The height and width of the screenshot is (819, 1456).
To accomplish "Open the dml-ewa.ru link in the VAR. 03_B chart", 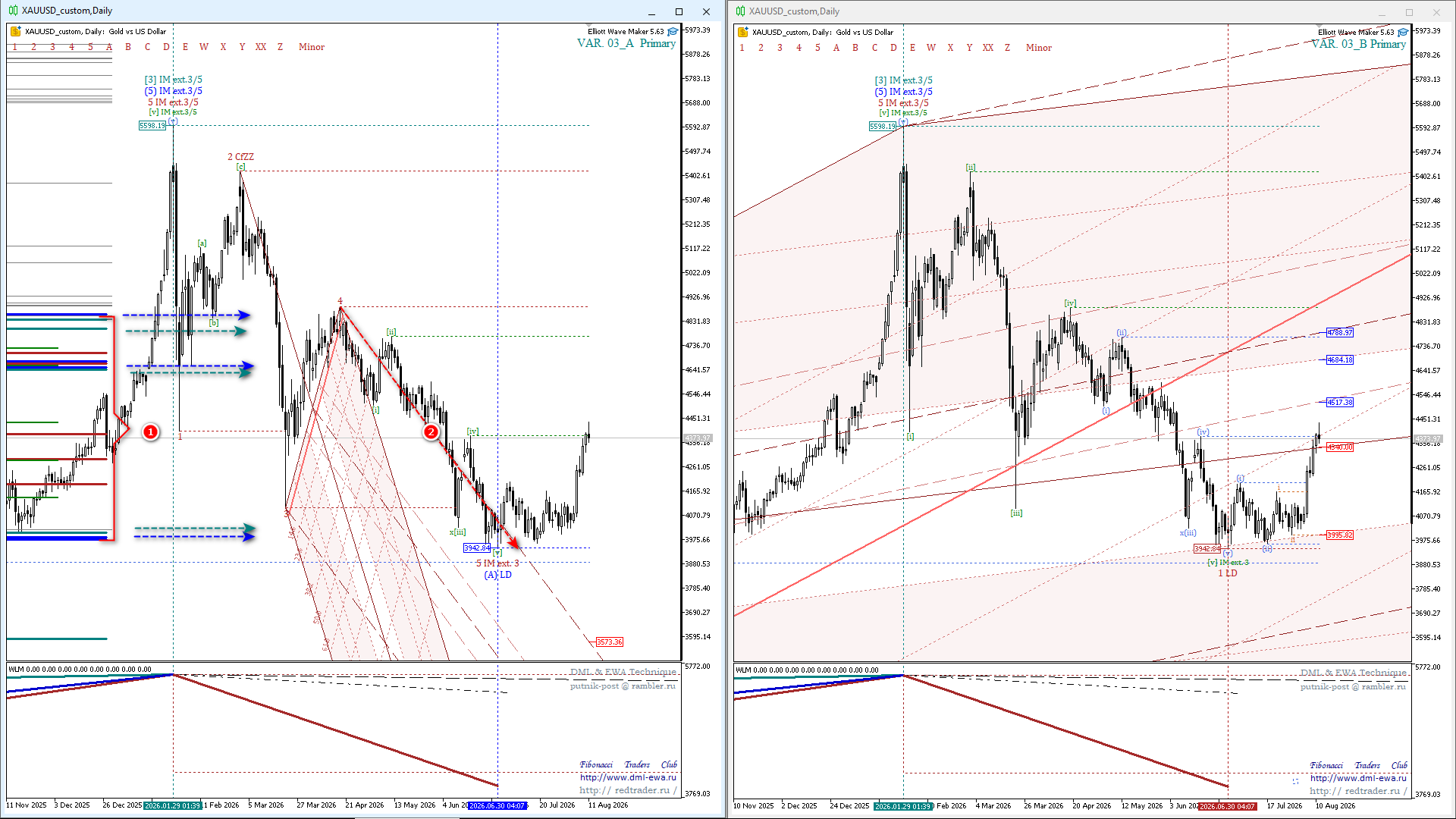I will (1358, 778).
